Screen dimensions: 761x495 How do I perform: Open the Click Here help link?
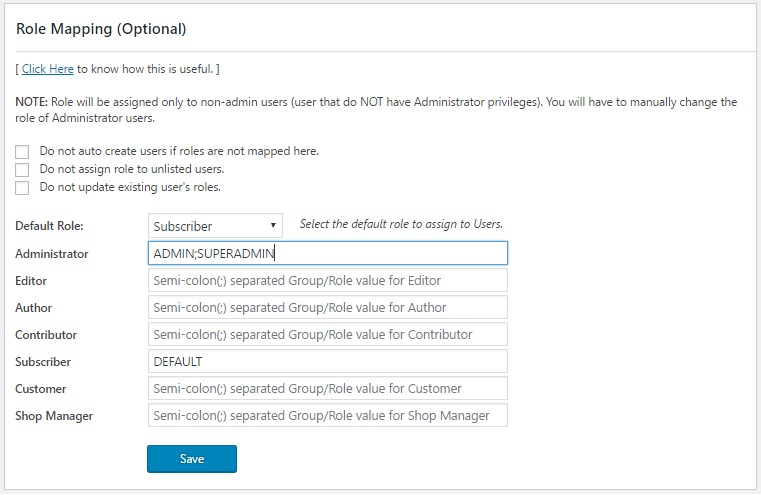48,69
